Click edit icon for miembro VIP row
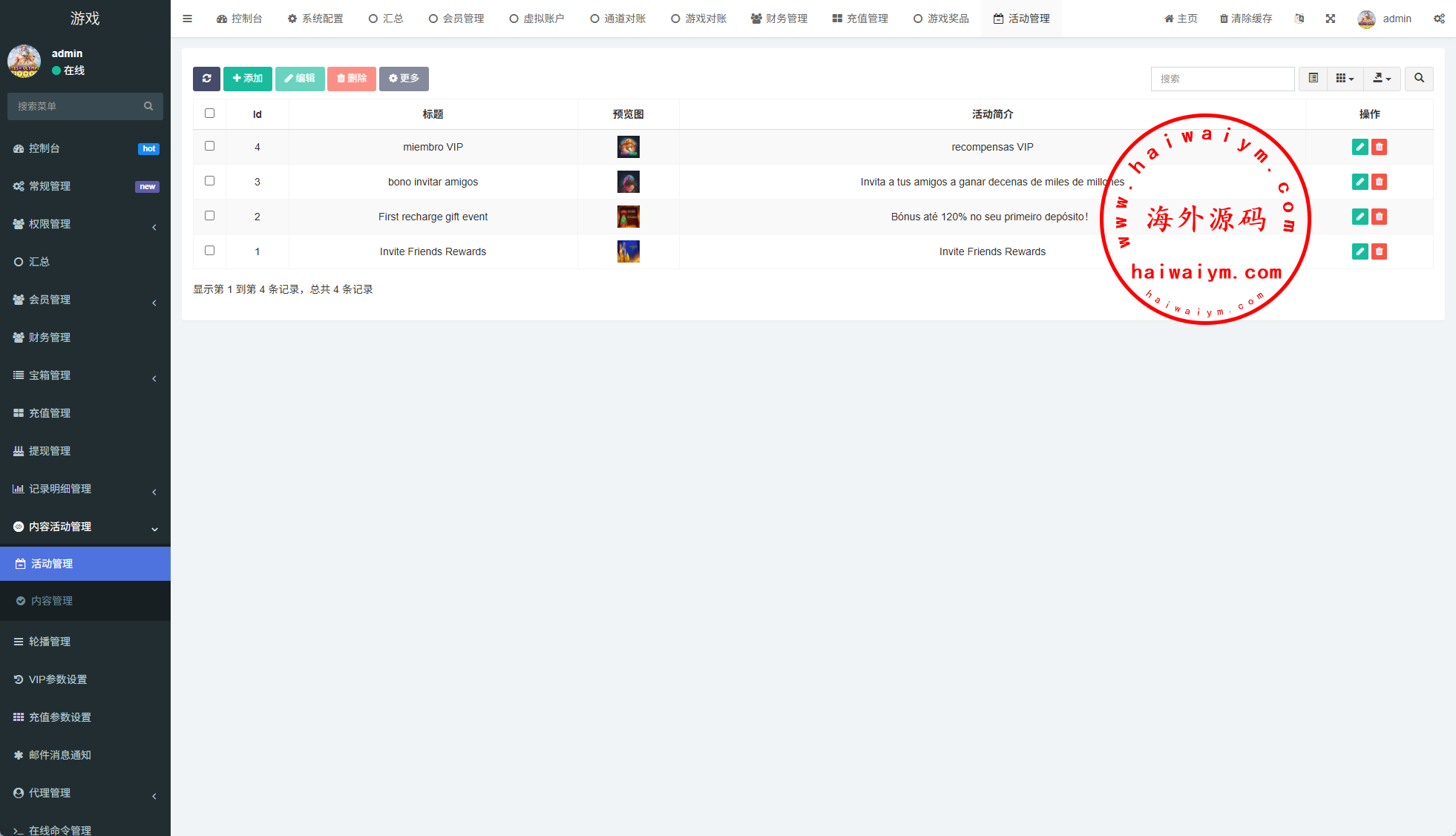Image resolution: width=1456 pixels, height=836 pixels. pyautogui.click(x=1360, y=147)
